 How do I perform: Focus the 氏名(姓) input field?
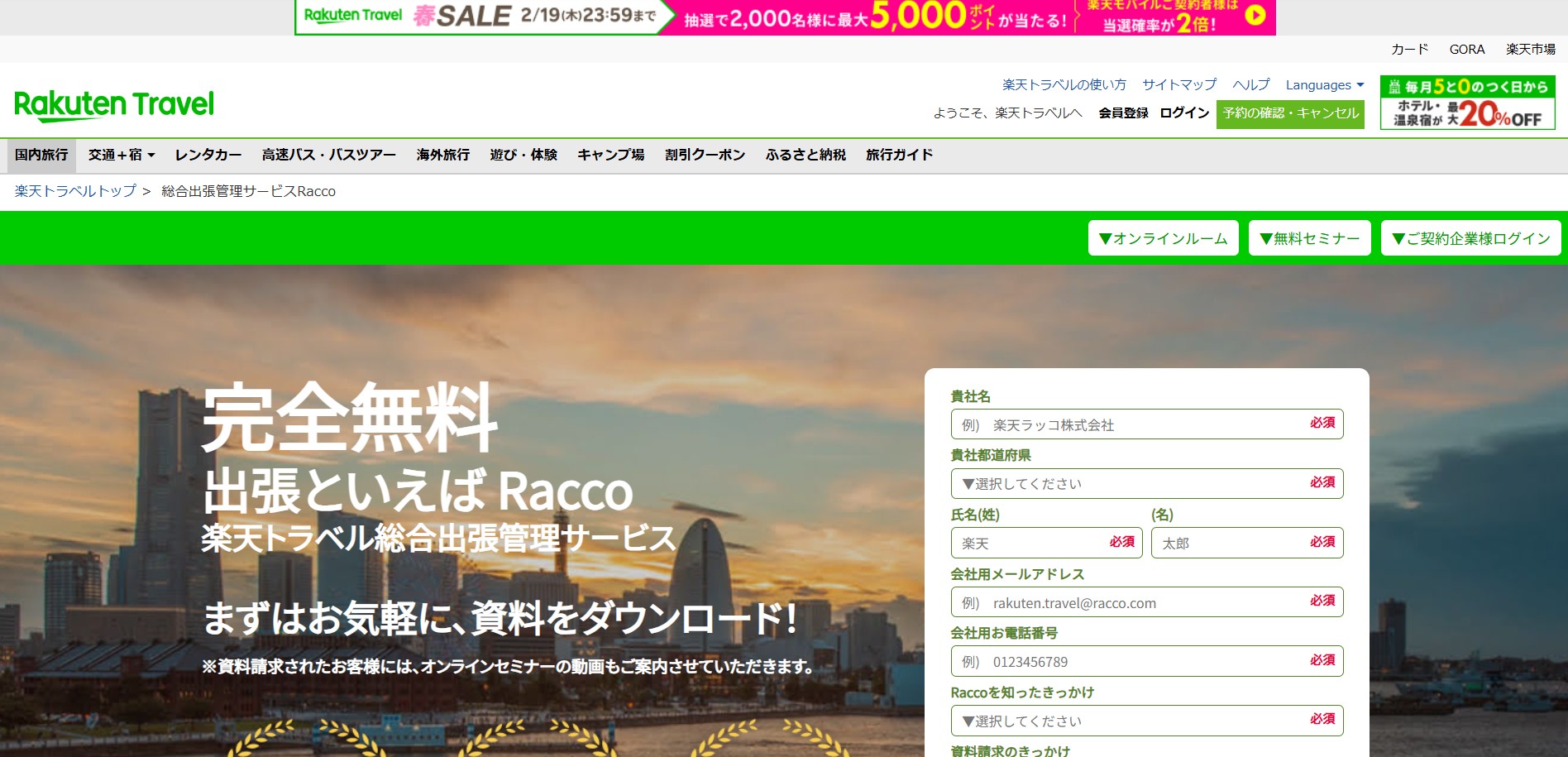tap(1047, 543)
